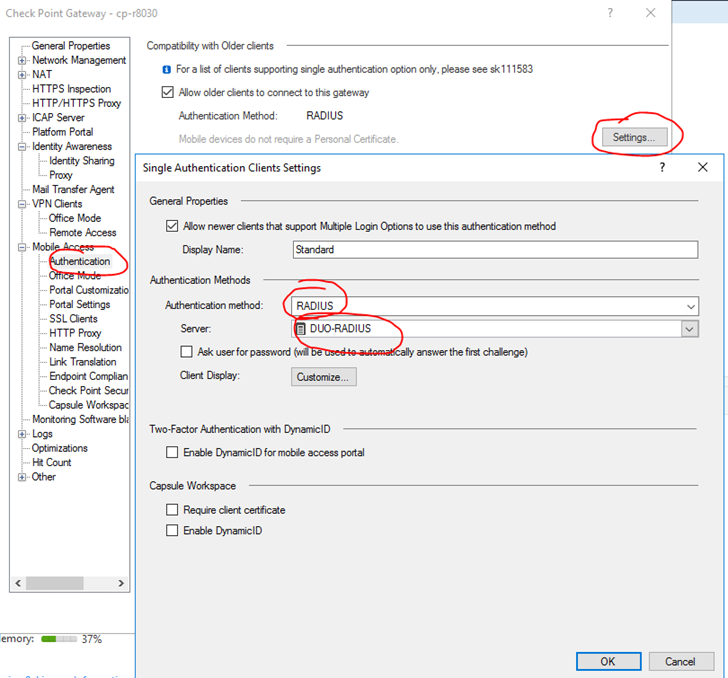Select General Properties in the tree
The width and height of the screenshot is (728, 678).
[x=71, y=46]
